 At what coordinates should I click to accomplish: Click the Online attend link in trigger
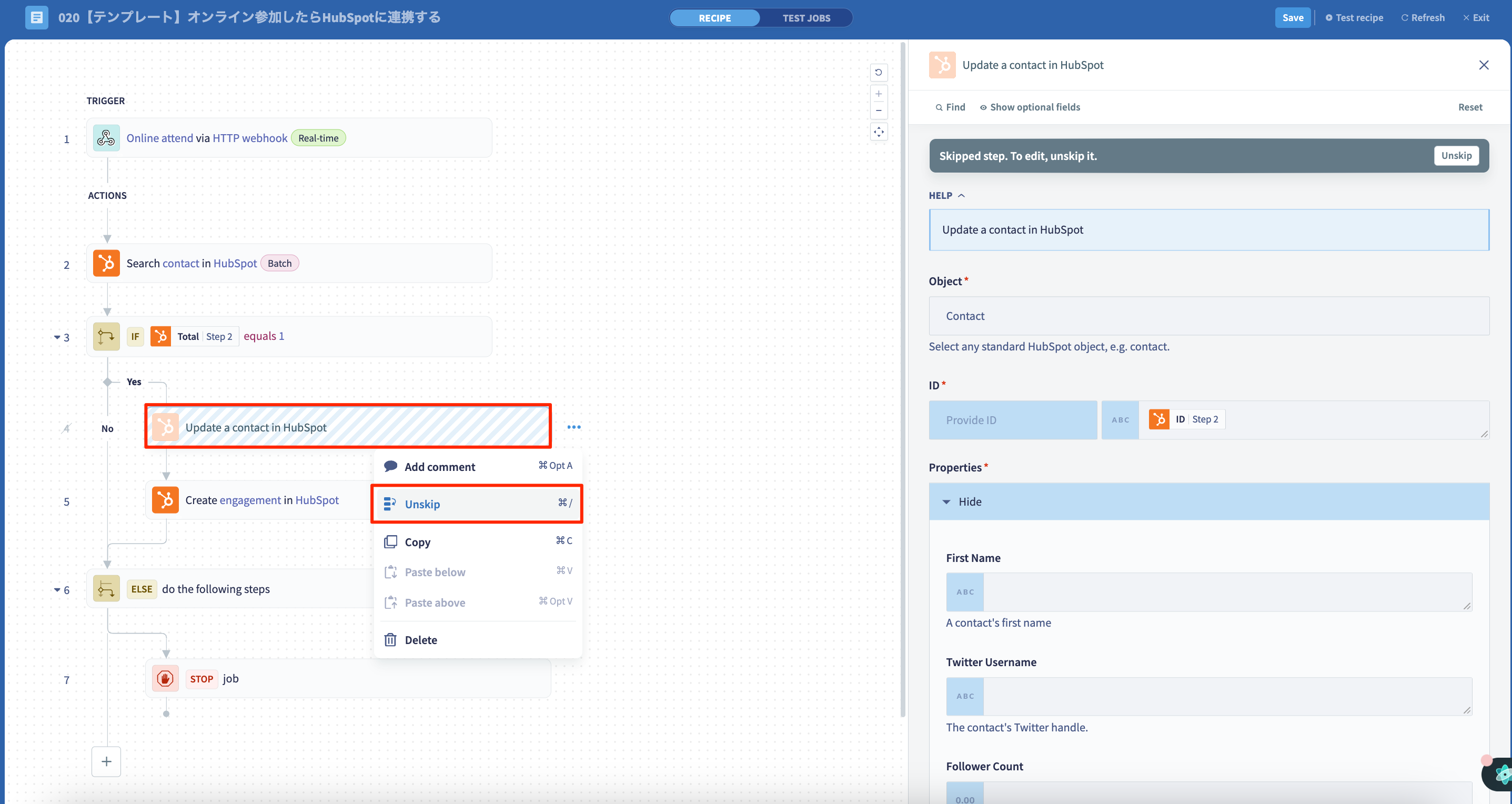pyautogui.click(x=159, y=138)
